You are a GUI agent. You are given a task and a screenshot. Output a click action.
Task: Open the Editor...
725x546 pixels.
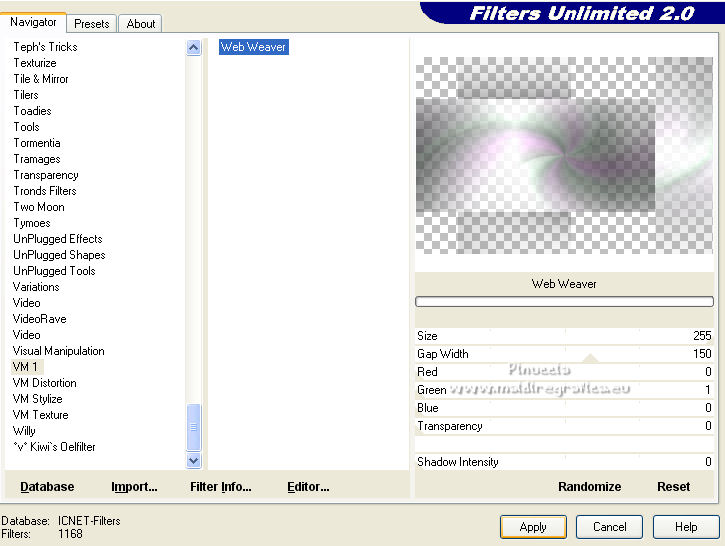(x=308, y=487)
